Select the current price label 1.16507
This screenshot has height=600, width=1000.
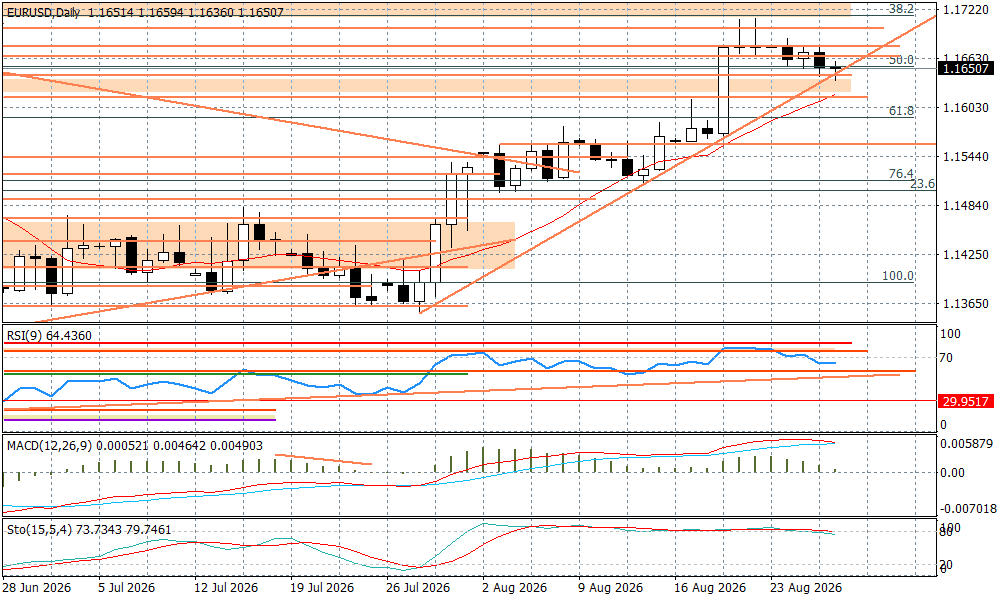[x=966, y=68]
